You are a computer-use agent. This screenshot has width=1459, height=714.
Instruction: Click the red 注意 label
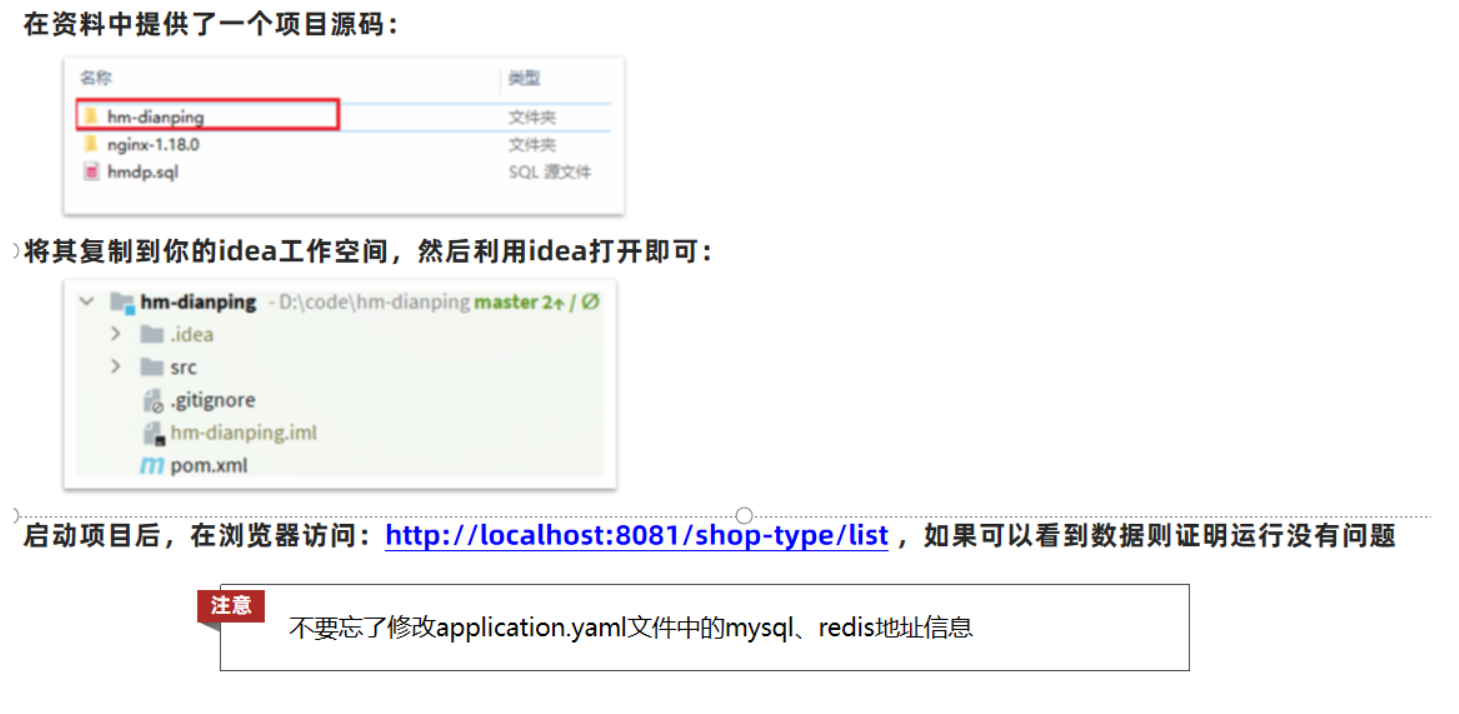tap(231, 605)
